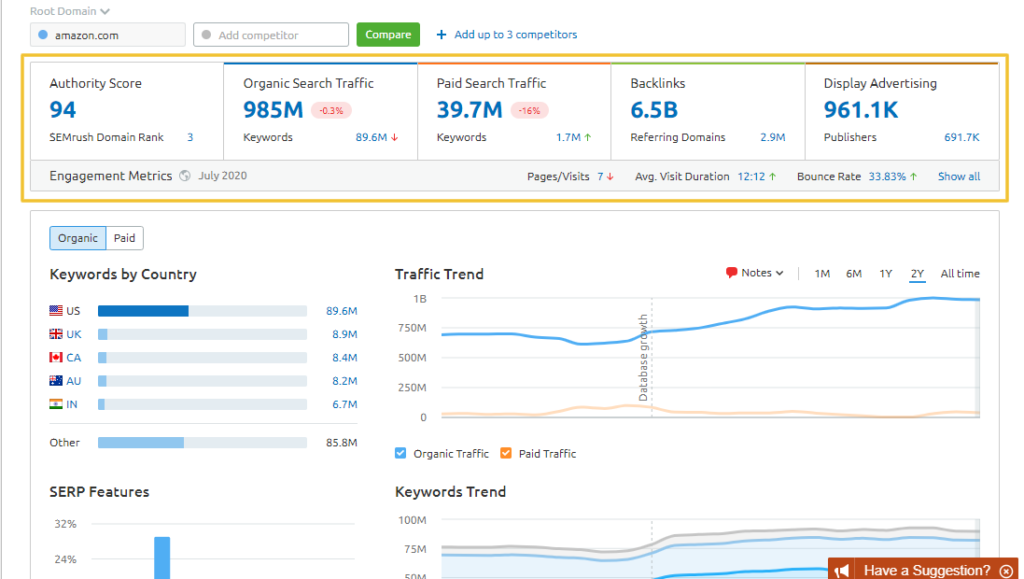Image resolution: width=1024 pixels, height=579 pixels.
Task: Uncheck the Paid Traffic checkbox
Action: [x=505, y=453]
